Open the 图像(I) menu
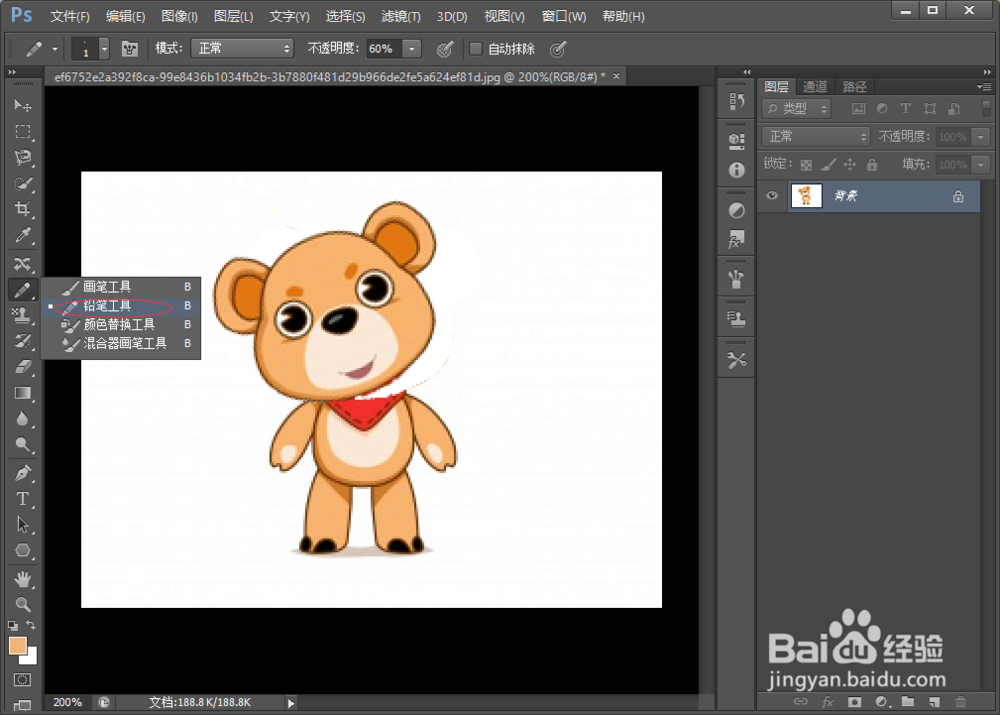 pyautogui.click(x=179, y=17)
